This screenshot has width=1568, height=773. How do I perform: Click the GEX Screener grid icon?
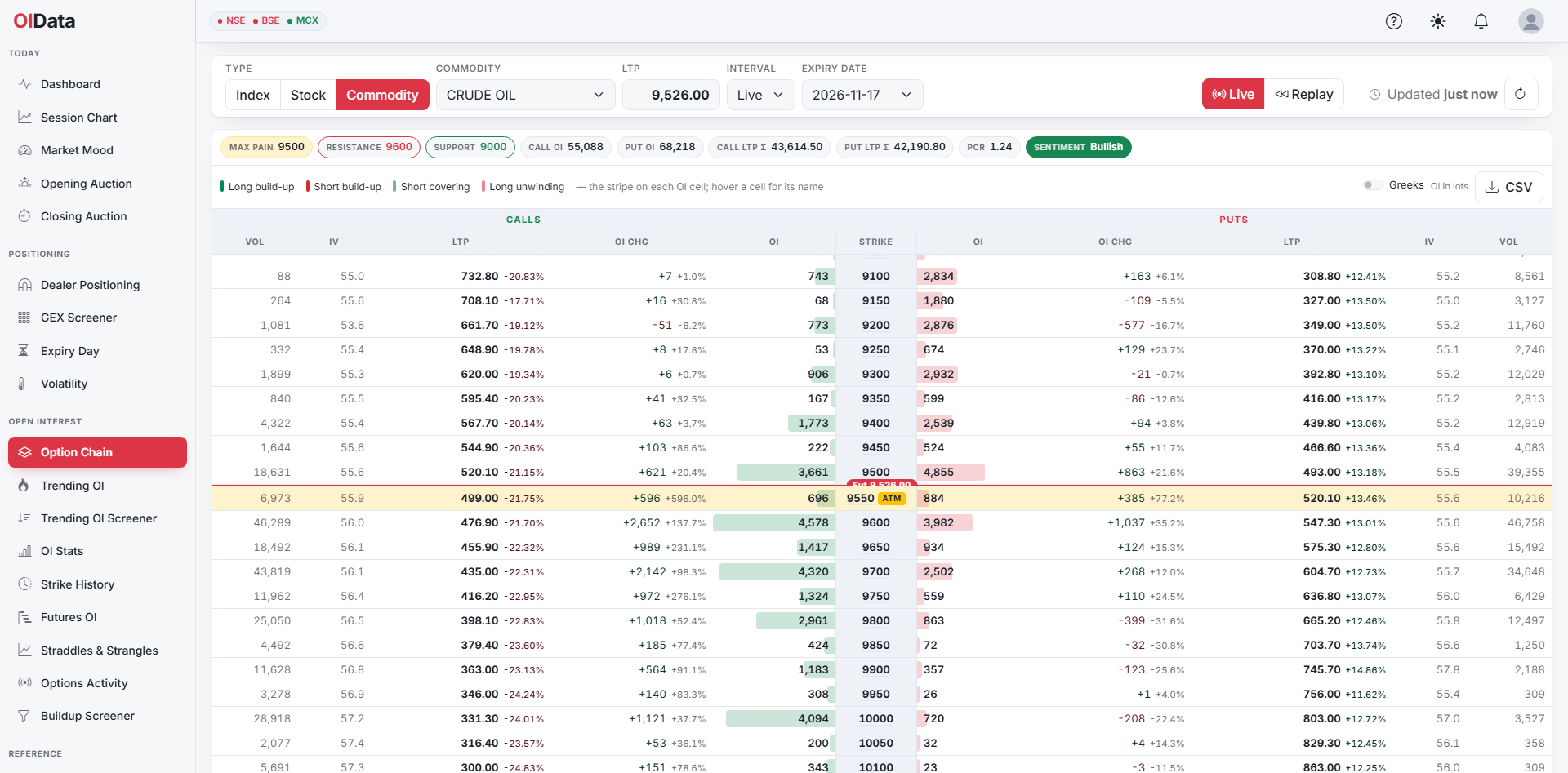tap(24, 318)
